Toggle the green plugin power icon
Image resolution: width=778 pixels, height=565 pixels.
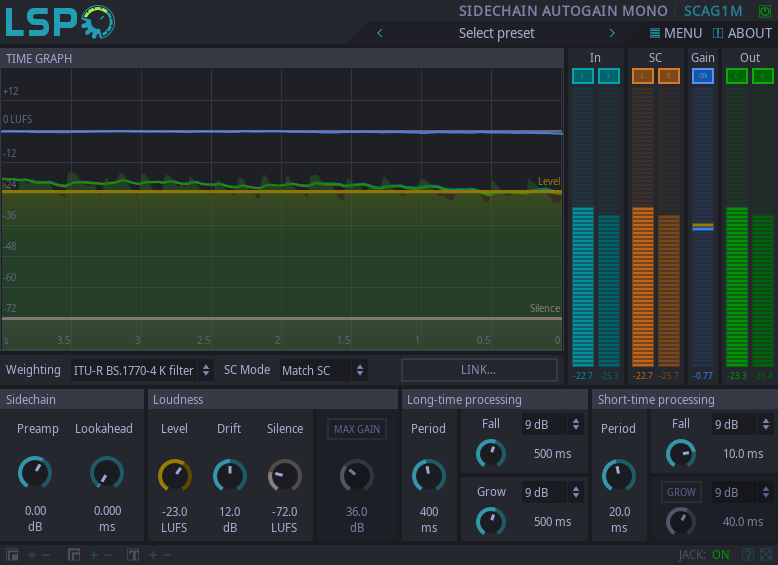(x=765, y=11)
